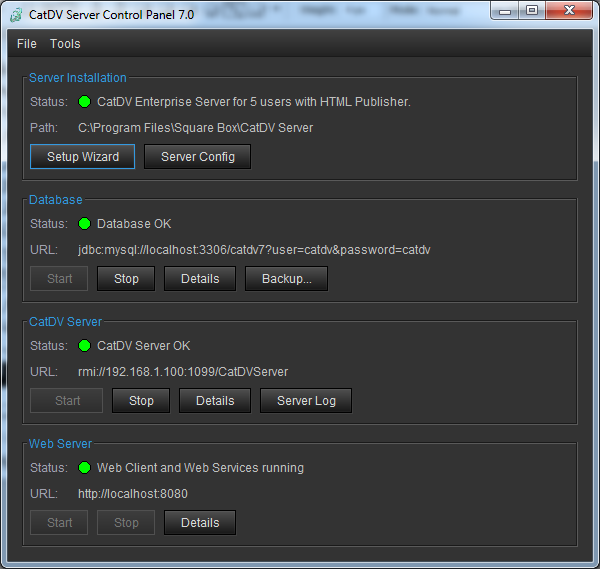Viewport: 600px width, 569px height.
Task: Maximize the Control Panel window
Action: point(532,10)
